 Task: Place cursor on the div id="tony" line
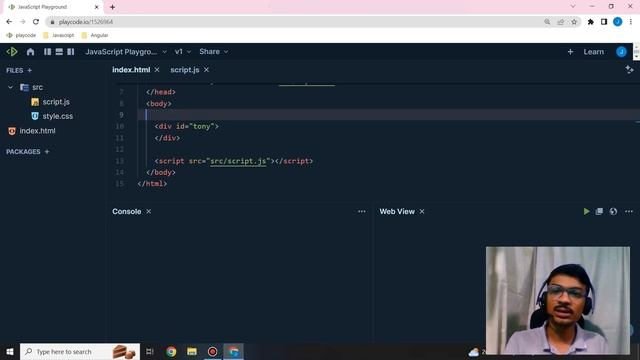click(x=187, y=127)
